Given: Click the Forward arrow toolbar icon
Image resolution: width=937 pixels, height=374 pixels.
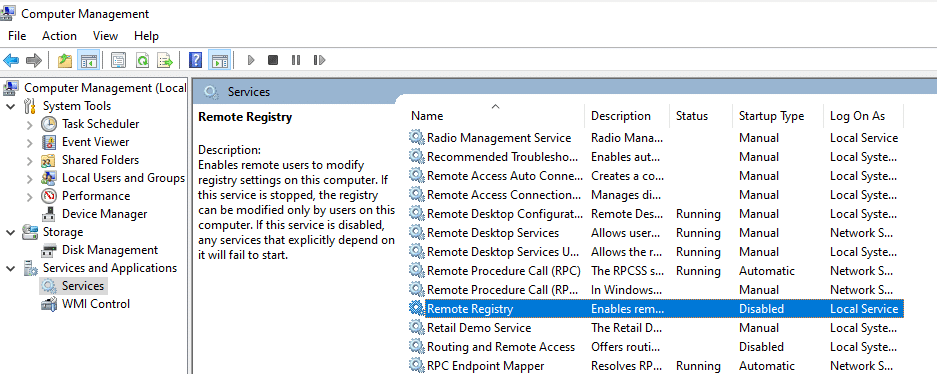Looking at the screenshot, I should point(34,60).
